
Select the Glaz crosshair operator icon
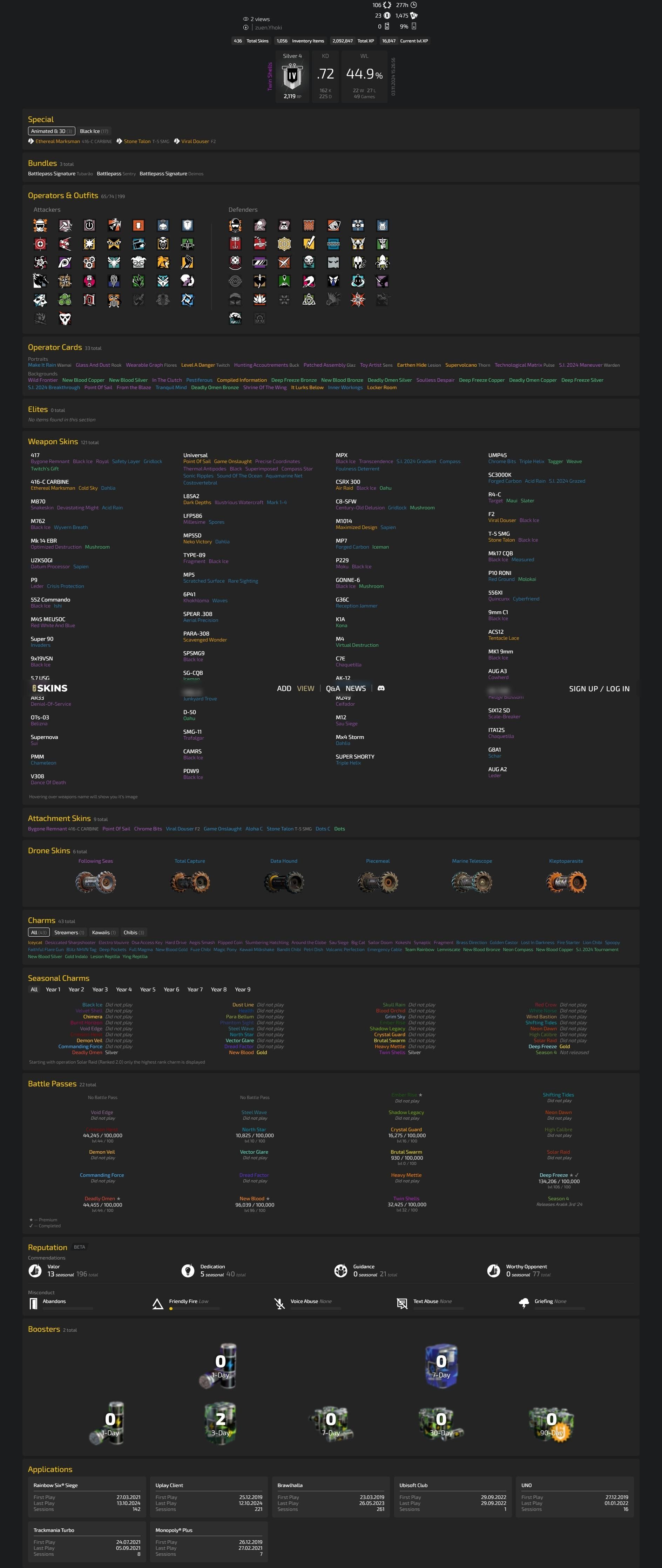pos(40,244)
